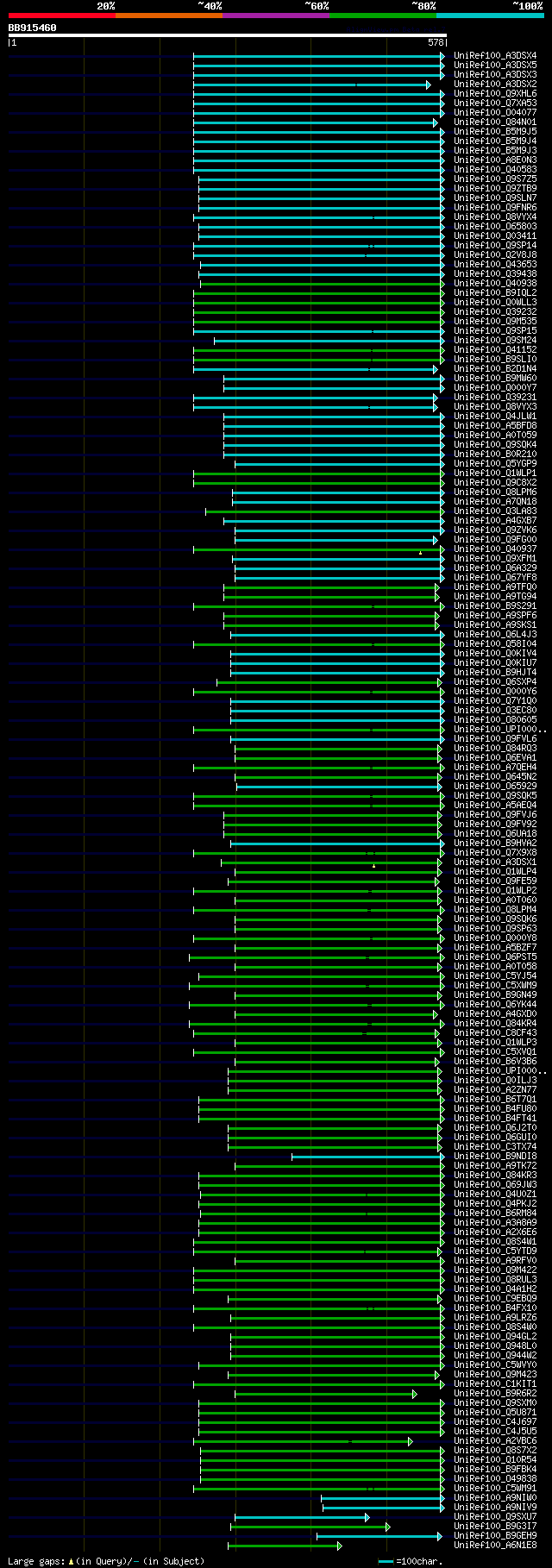This screenshot has height=1568, width=552.
Task: Select the UniRef100_Q9M535 label
Action: tap(495, 322)
